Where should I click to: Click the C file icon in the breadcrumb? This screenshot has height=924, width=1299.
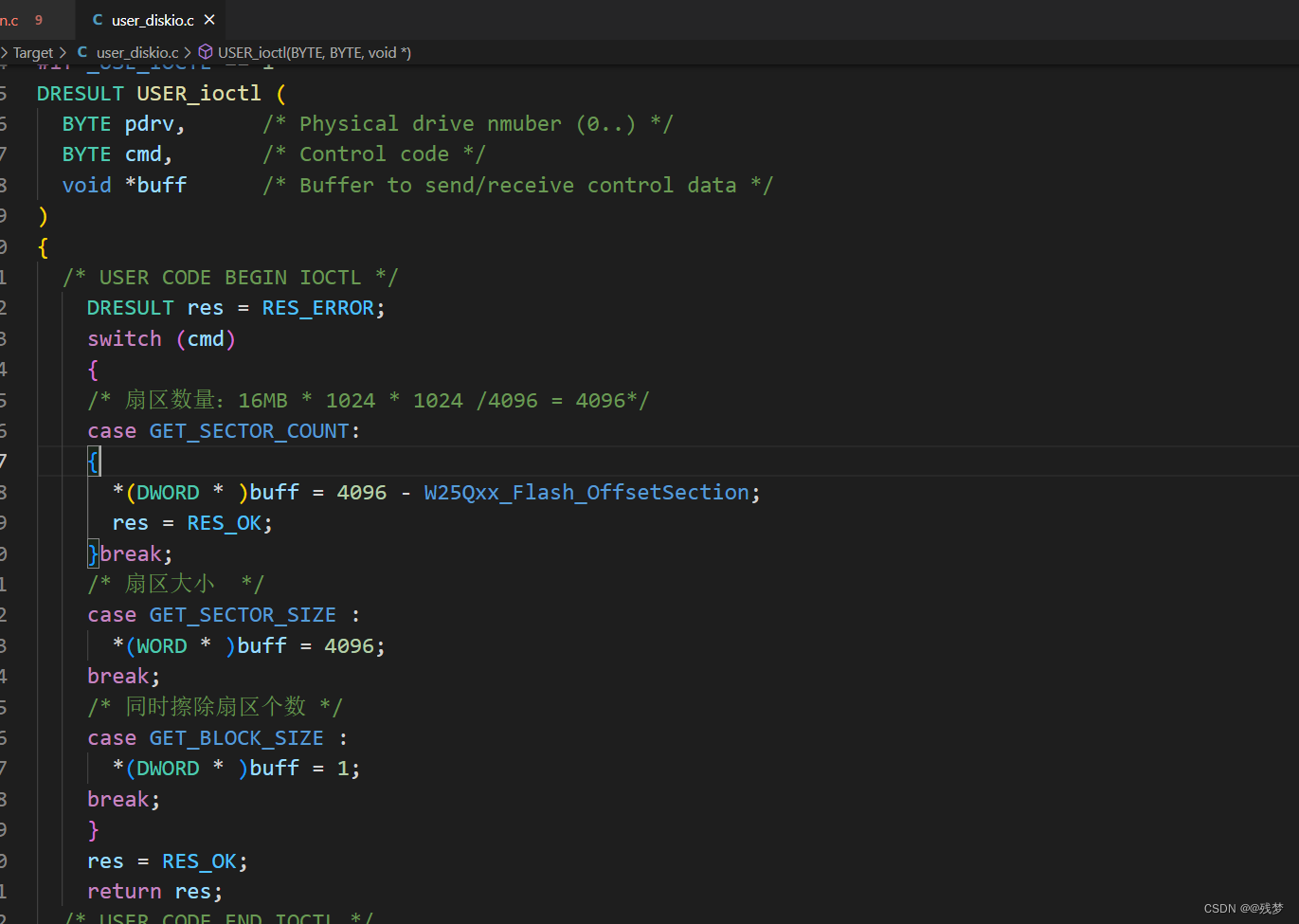click(x=82, y=53)
